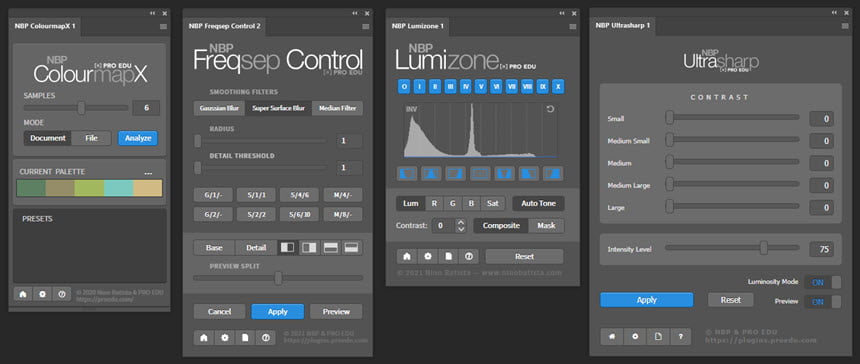
Task: Adjust Lumizone Contrast stepper arrows
Action: [461, 225]
